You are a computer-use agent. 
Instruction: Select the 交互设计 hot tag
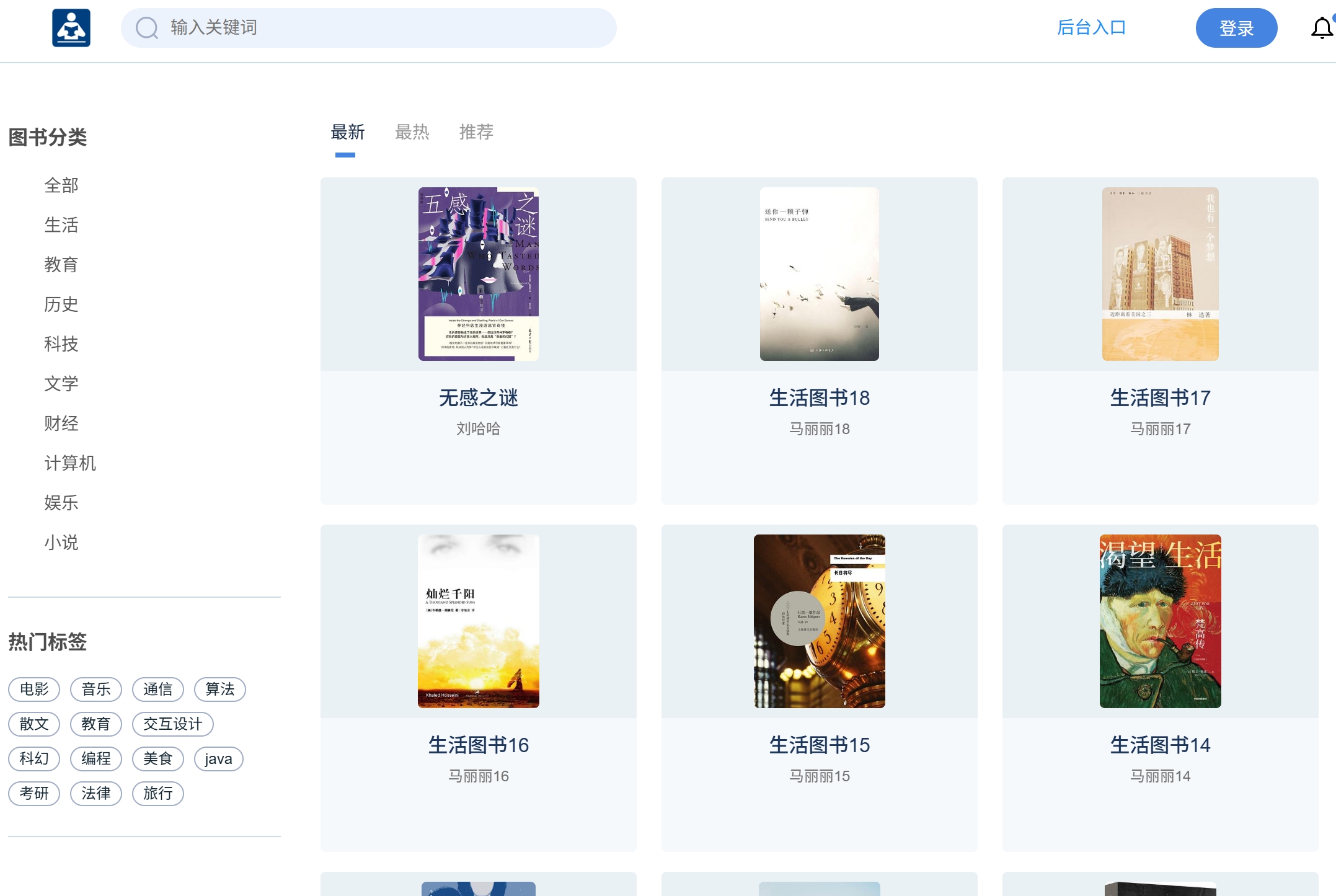click(172, 724)
